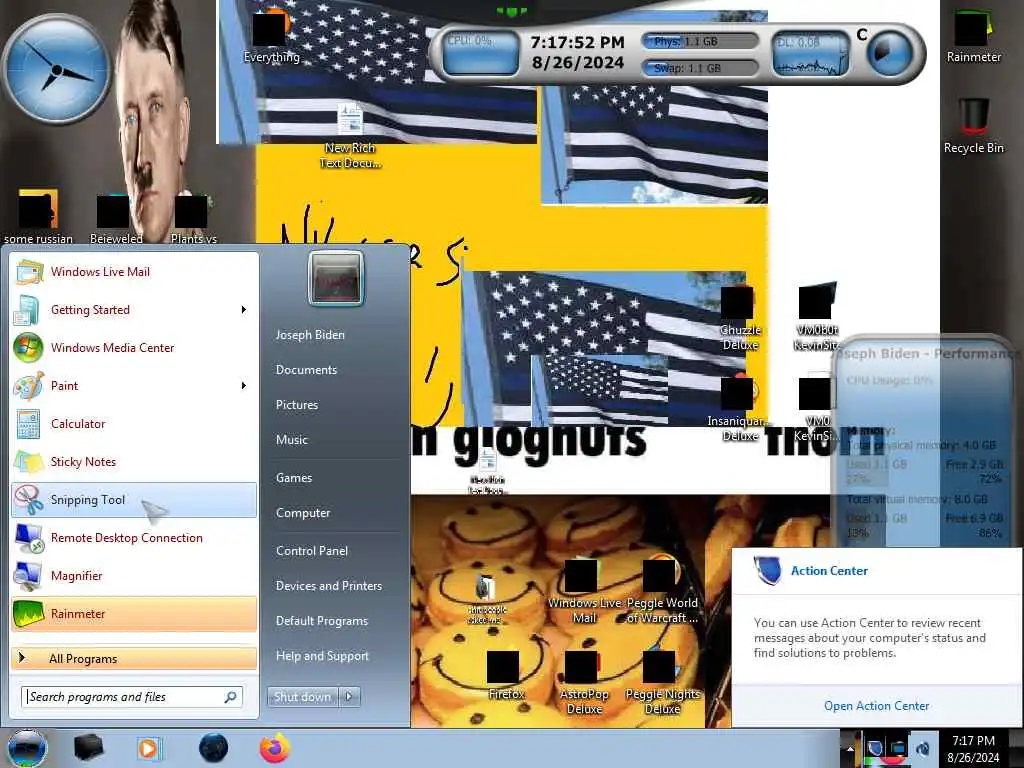The image size is (1024, 768).
Task: Open Pictures from the Start menu
Action: [x=296, y=405]
